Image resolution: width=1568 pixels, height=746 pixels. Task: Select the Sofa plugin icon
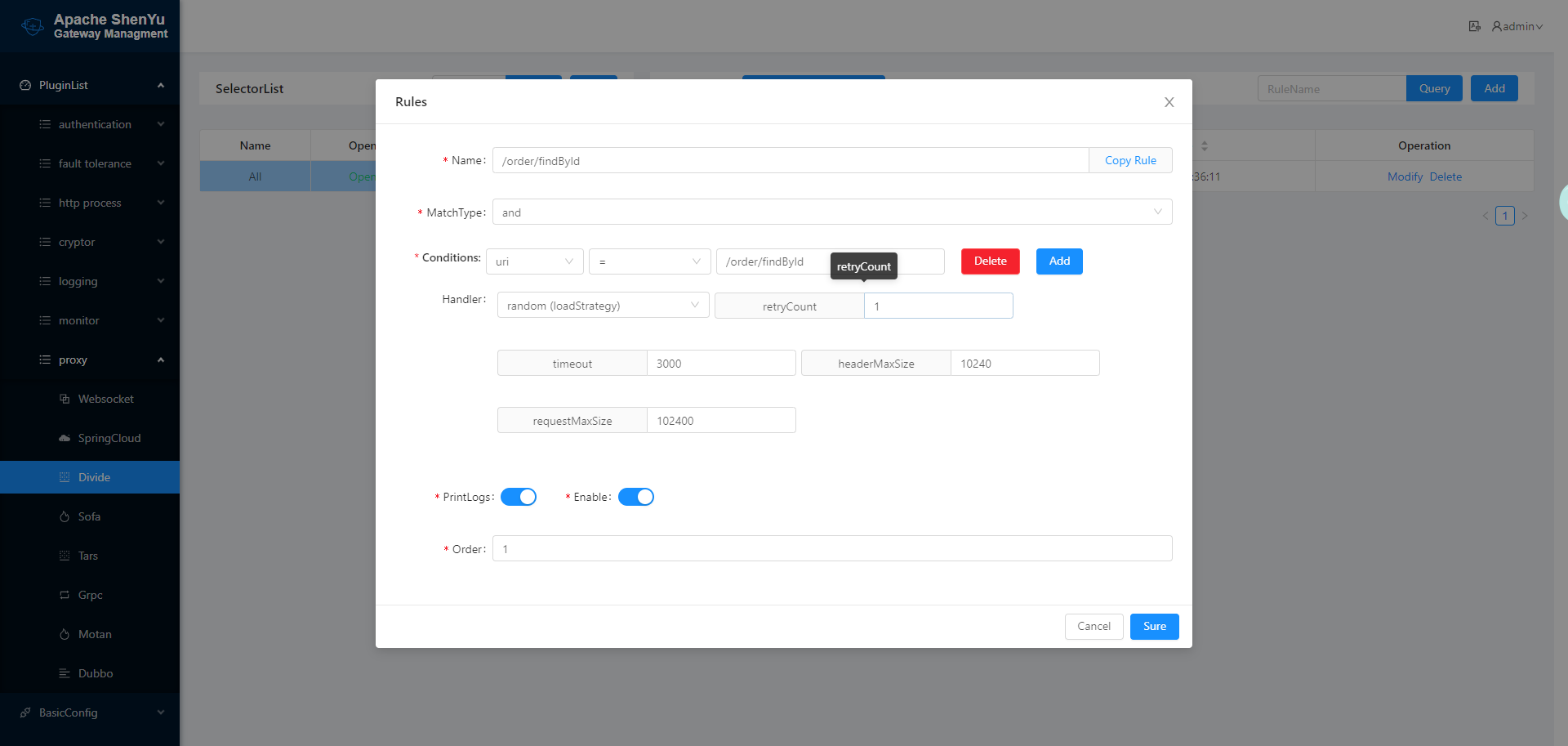65,516
